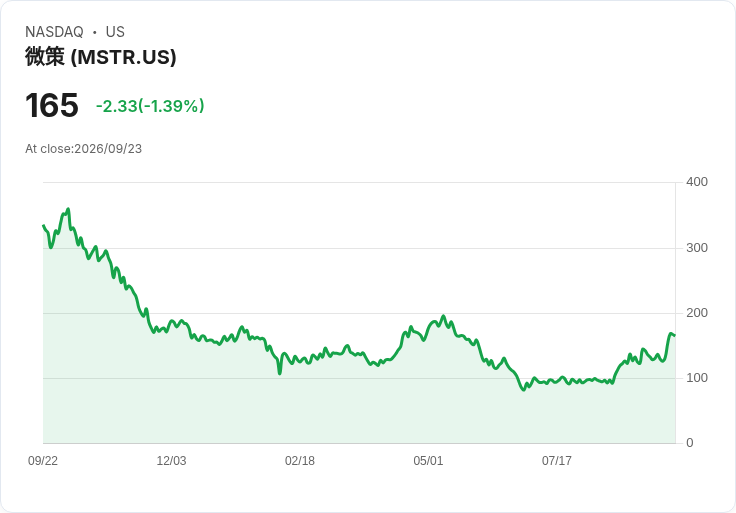Select the current price 165
Image resolution: width=736 pixels, height=513 pixels.
(x=52, y=105)
